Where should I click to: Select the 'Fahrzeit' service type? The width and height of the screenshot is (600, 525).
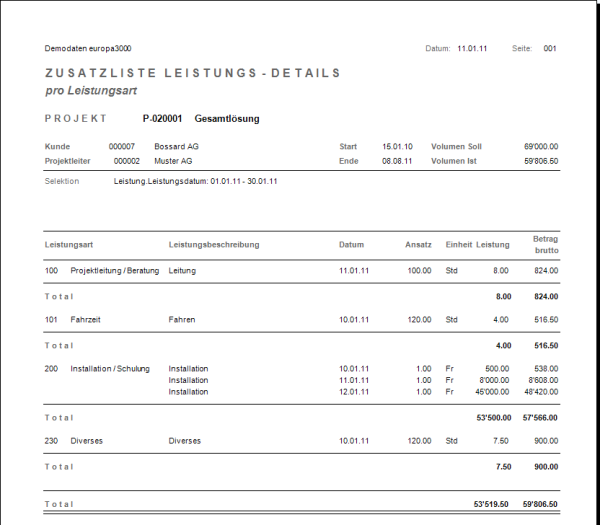click(85, 320)
